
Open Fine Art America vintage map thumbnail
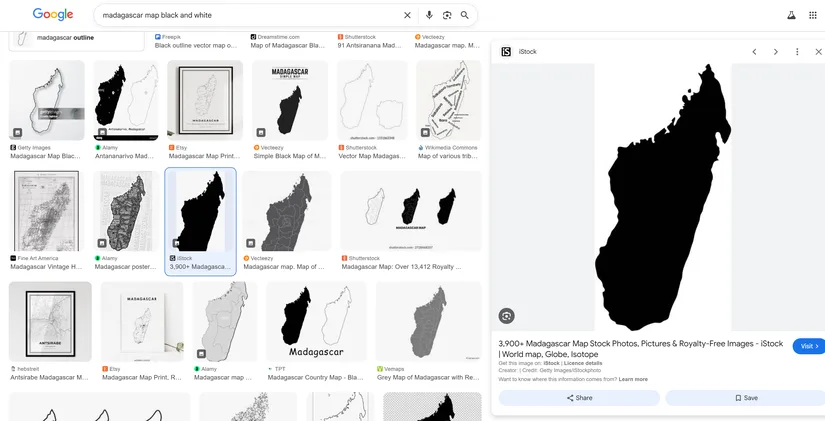coord(47,210)
